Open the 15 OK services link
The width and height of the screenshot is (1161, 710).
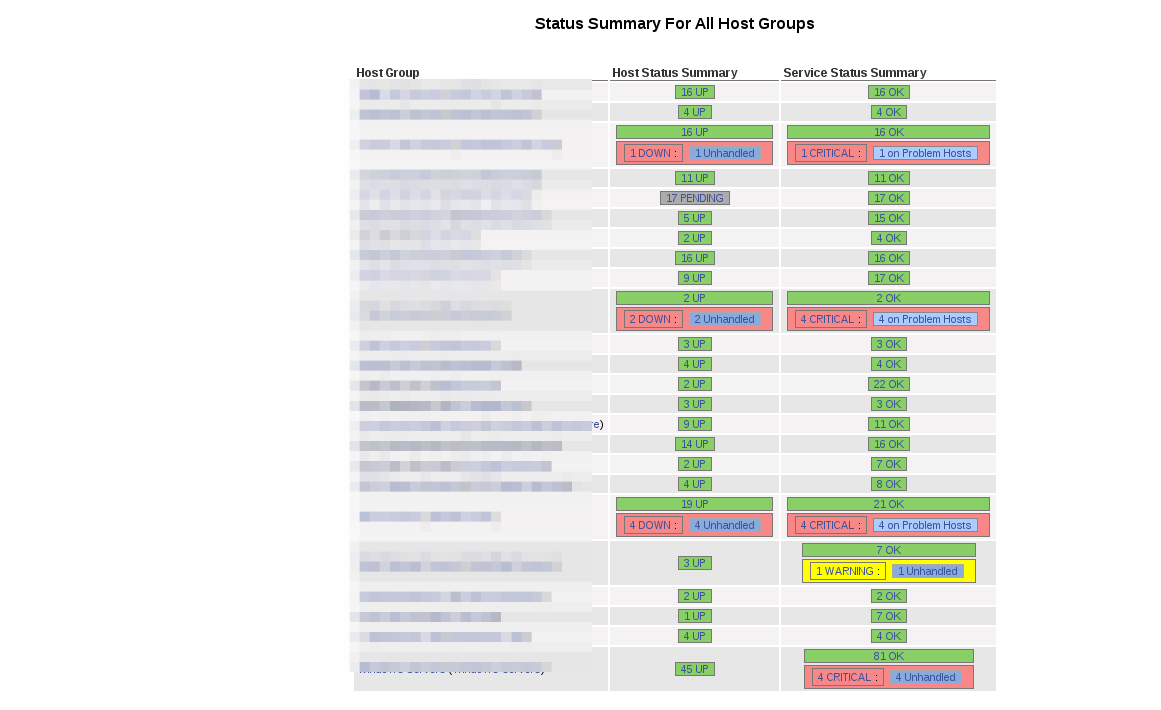[888, 218]
